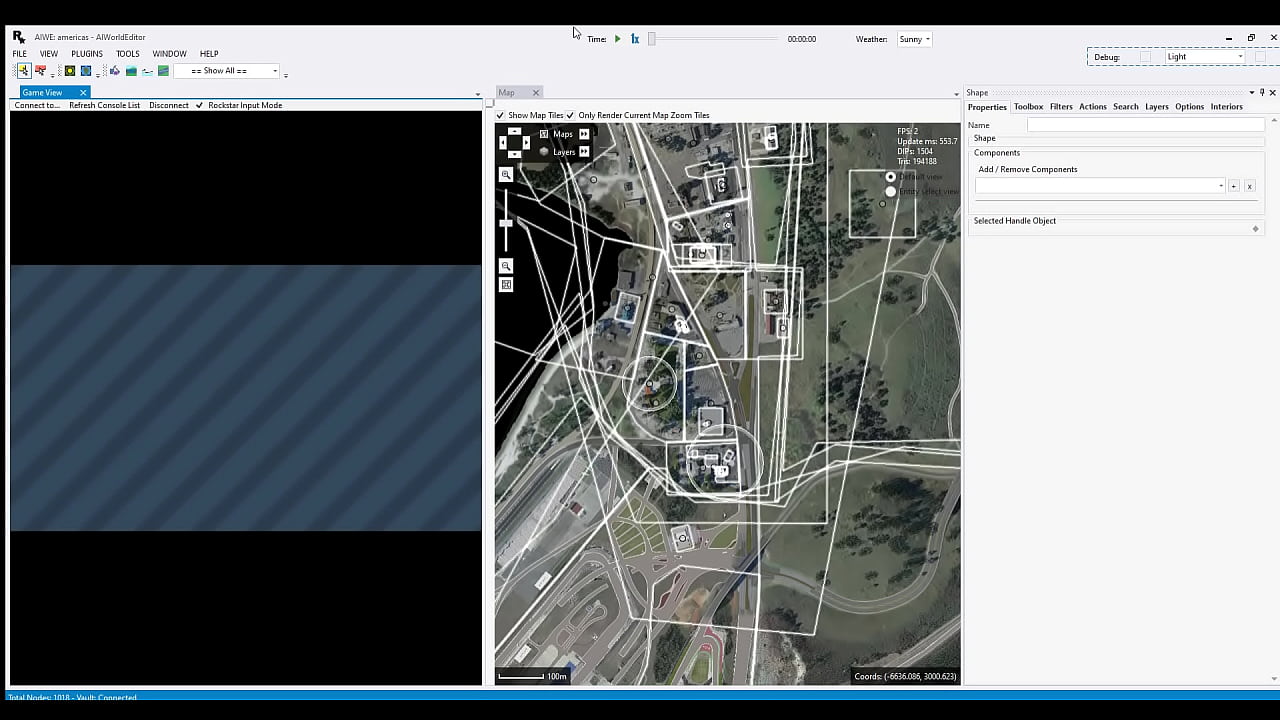Click the Time slider track
This screenshot has height=720, width=1280.
[715, 39]
